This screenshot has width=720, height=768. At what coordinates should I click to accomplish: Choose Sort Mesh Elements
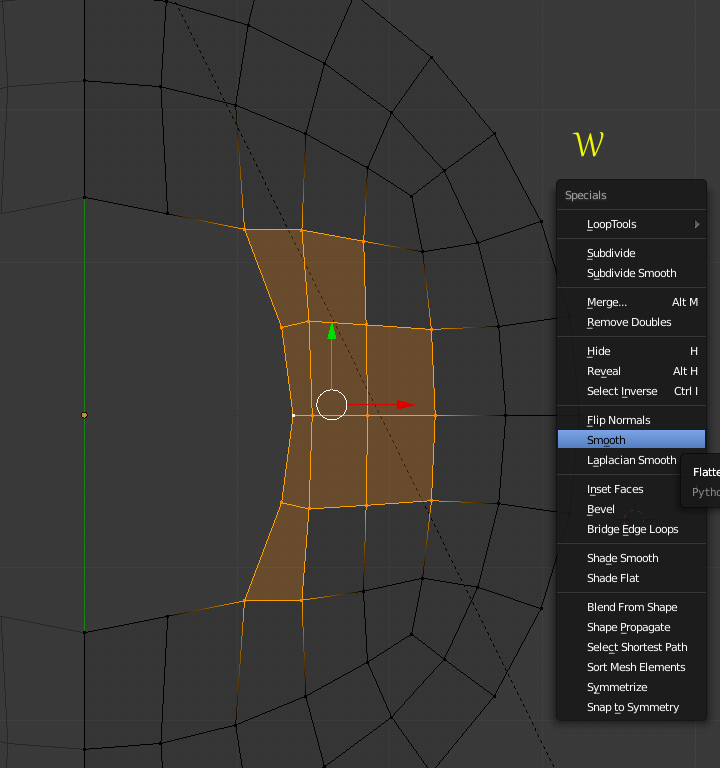point(631,668)
